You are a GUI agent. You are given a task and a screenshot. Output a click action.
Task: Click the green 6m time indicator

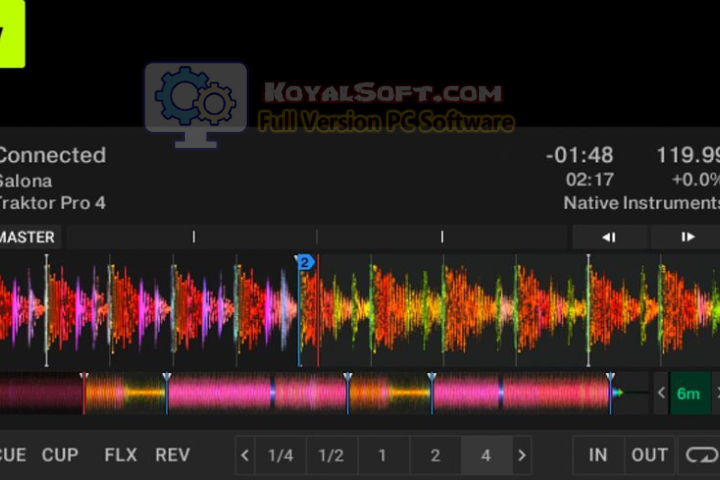tap(688, 394)
